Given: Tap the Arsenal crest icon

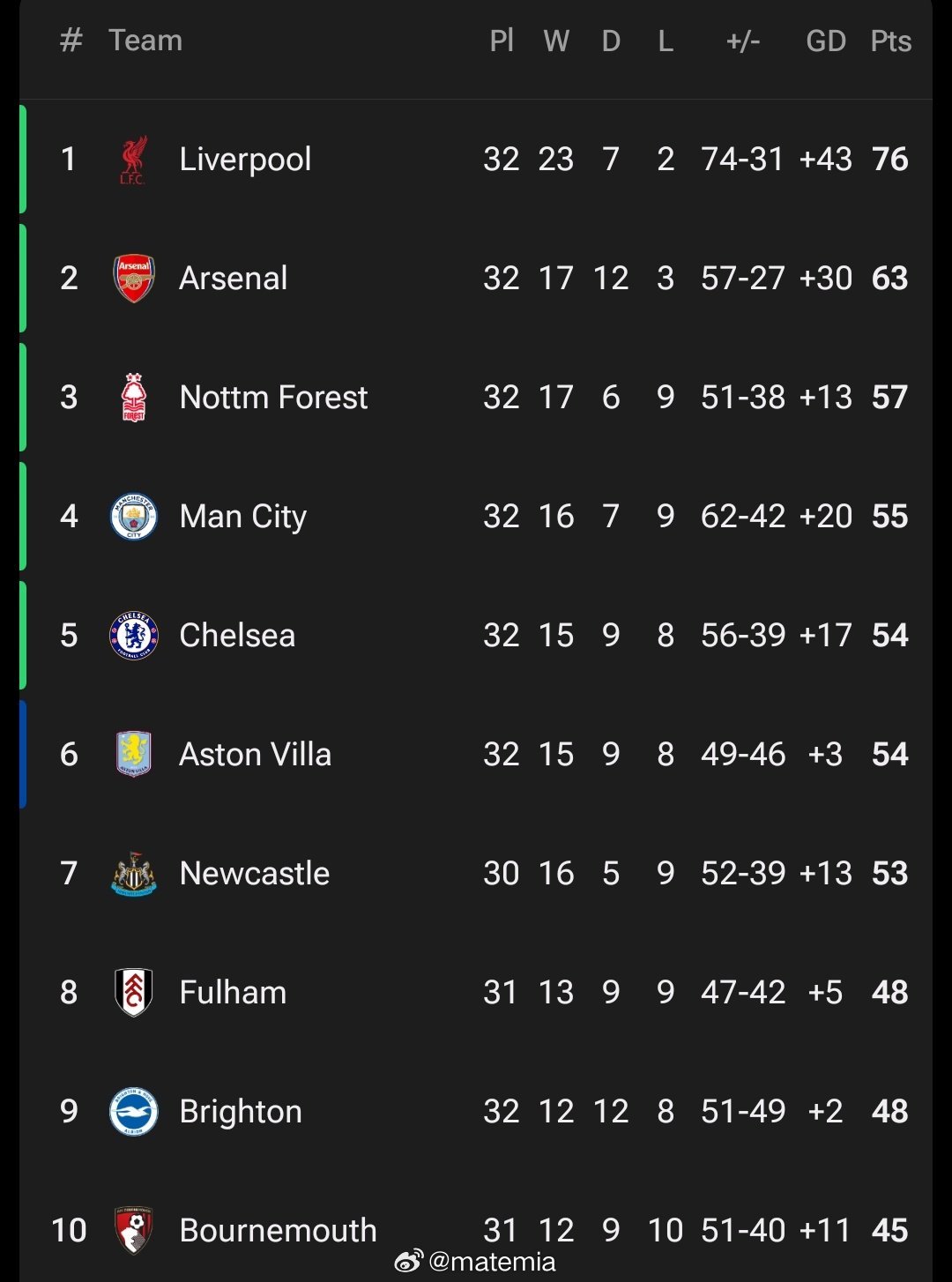Looking at the screenshot, I should 133,279.
